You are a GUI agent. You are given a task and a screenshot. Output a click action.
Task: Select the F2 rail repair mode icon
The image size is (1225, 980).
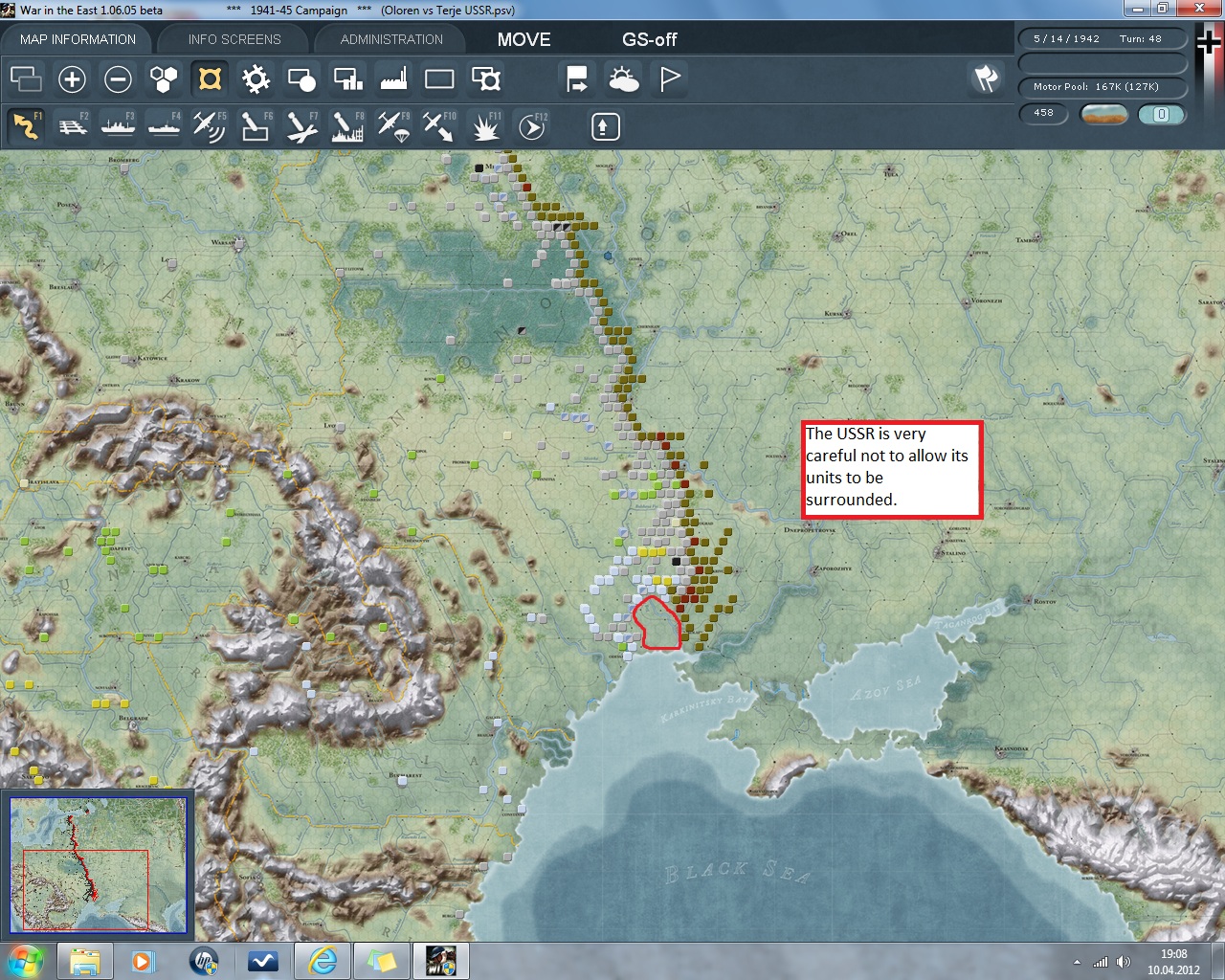point(73,126)
